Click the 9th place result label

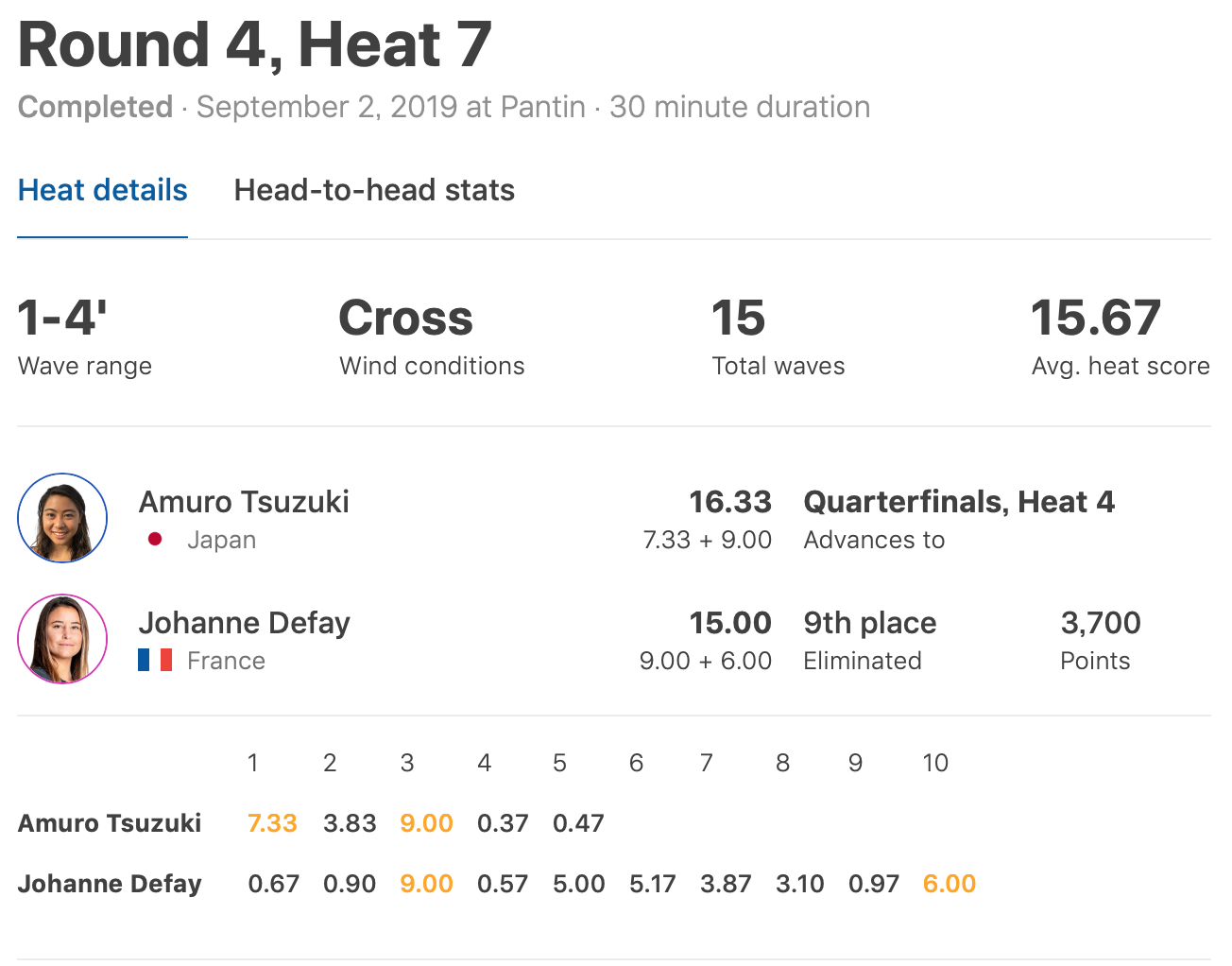pos(870,623)
